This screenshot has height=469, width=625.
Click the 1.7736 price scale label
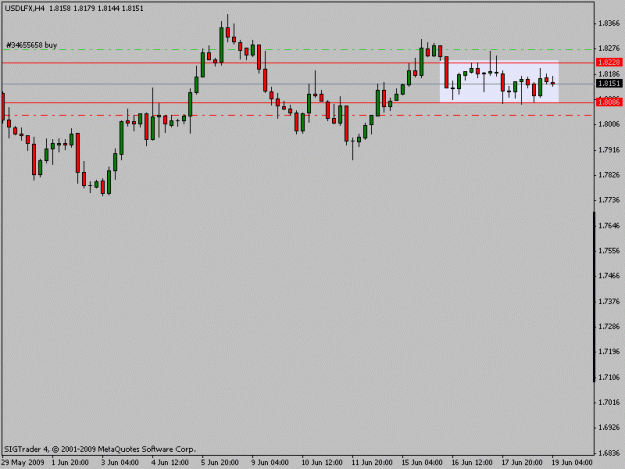(x=609, y=200)
